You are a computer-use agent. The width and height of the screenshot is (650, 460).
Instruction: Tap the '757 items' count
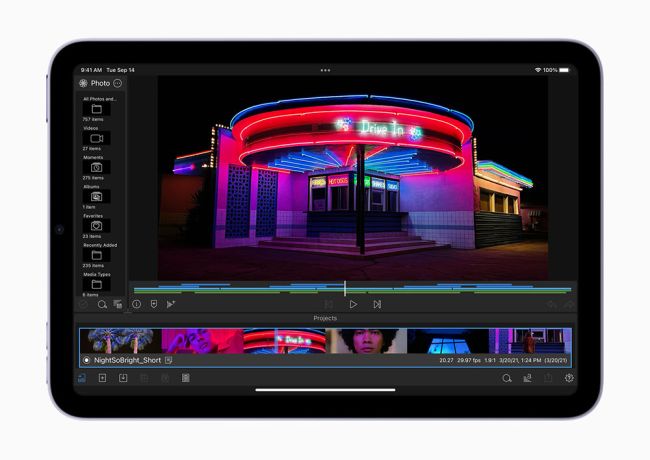point(93,119)
